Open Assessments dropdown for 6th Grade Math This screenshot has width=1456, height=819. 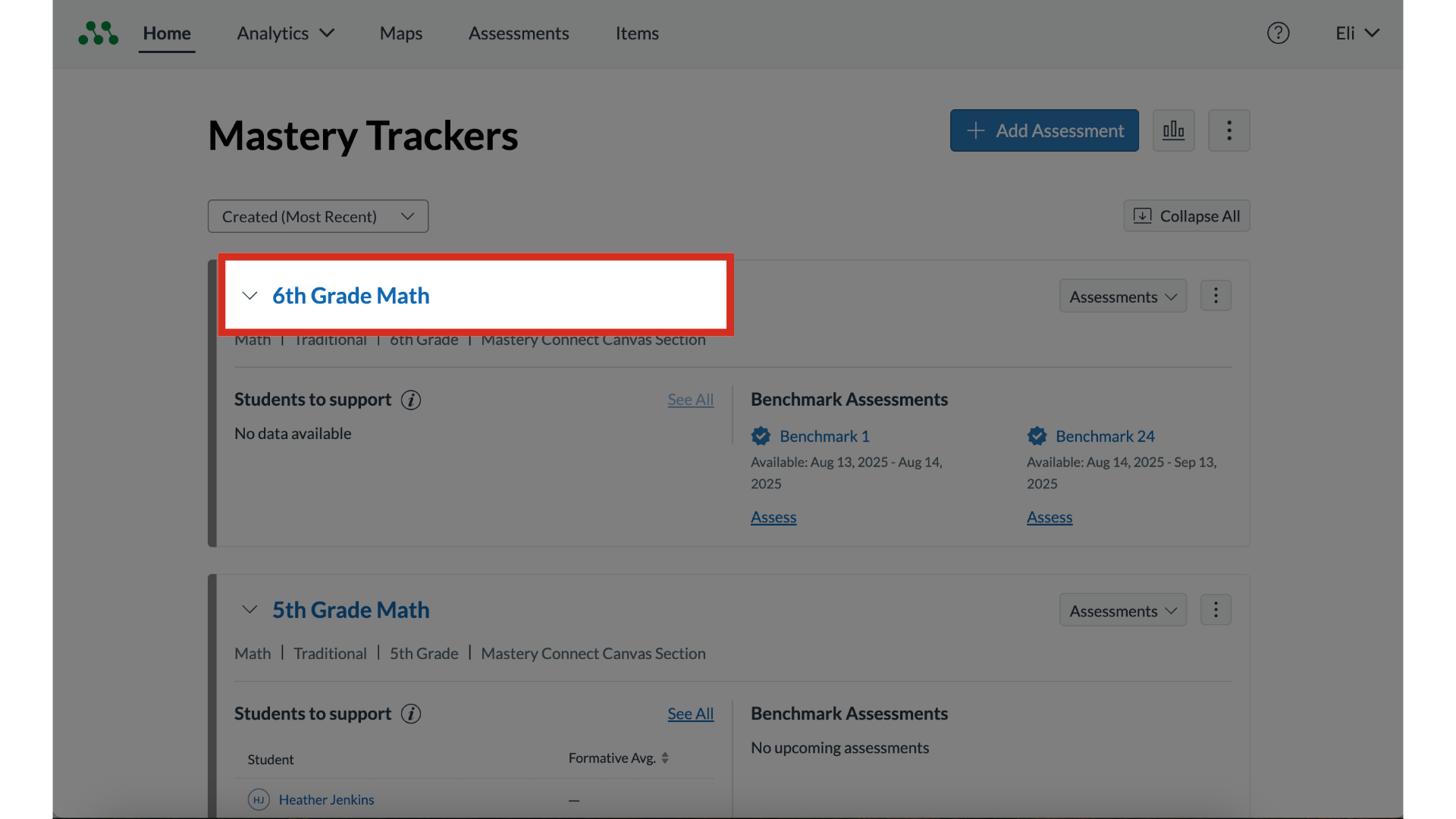click(1122, 297)
